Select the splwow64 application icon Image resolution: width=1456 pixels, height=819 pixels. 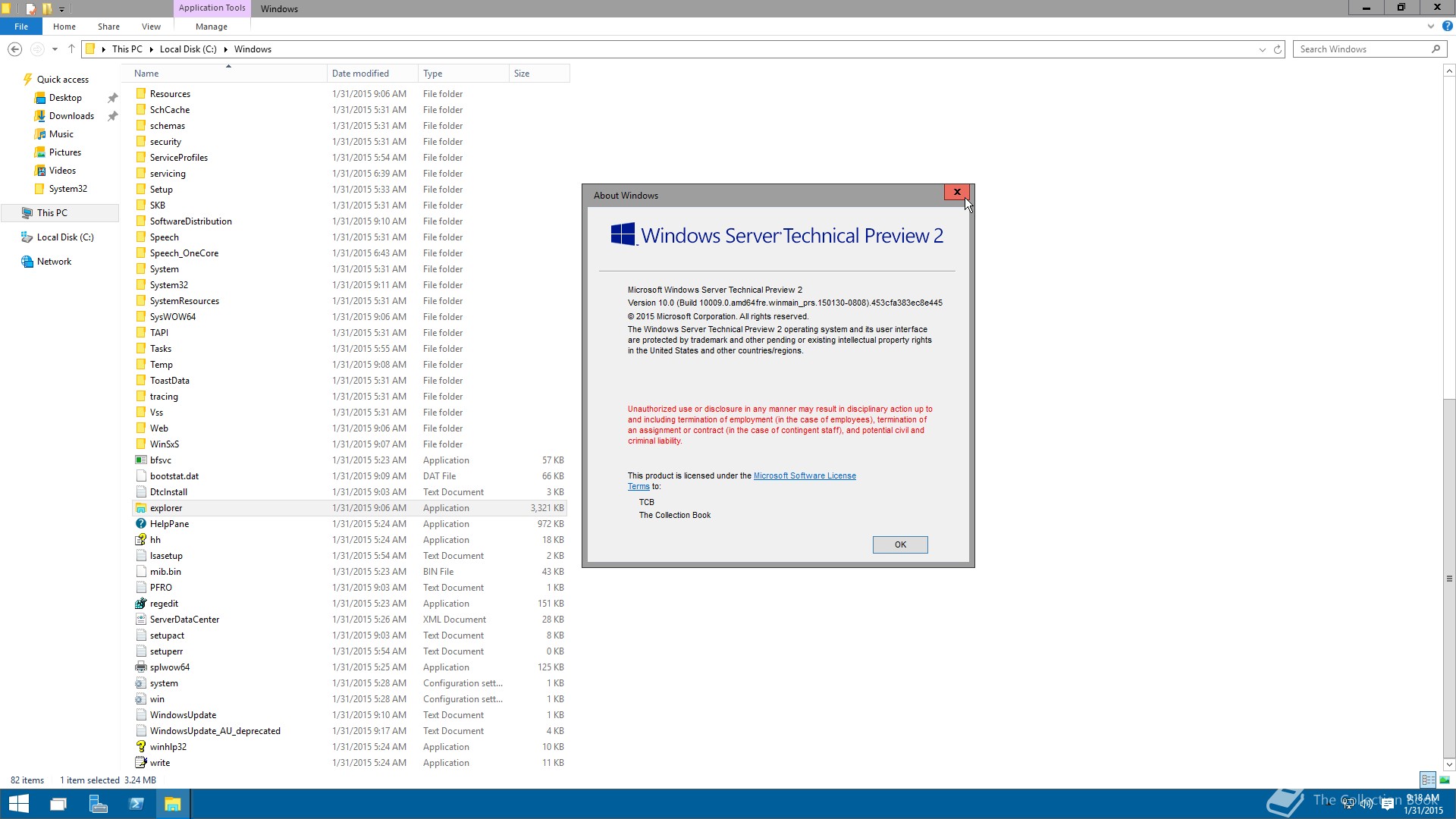click(x=141, y=667)
